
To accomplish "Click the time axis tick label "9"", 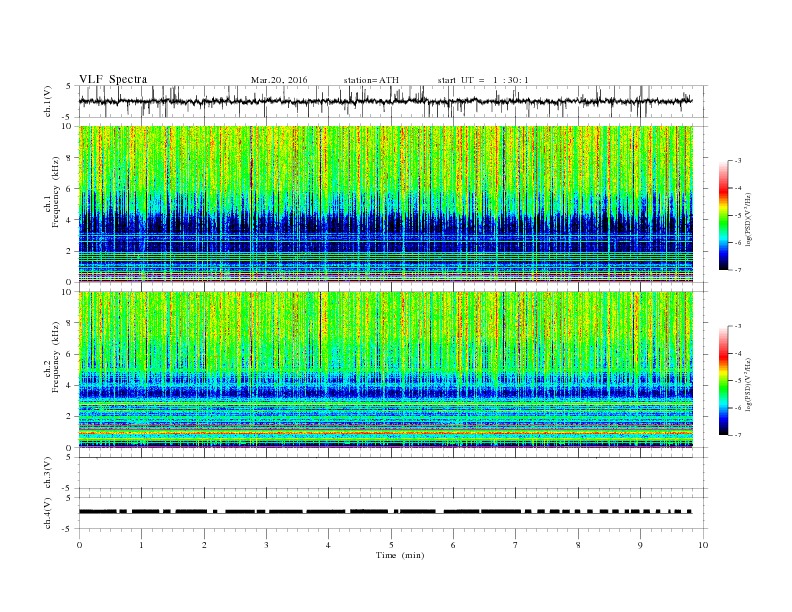I will click(640, 545).
